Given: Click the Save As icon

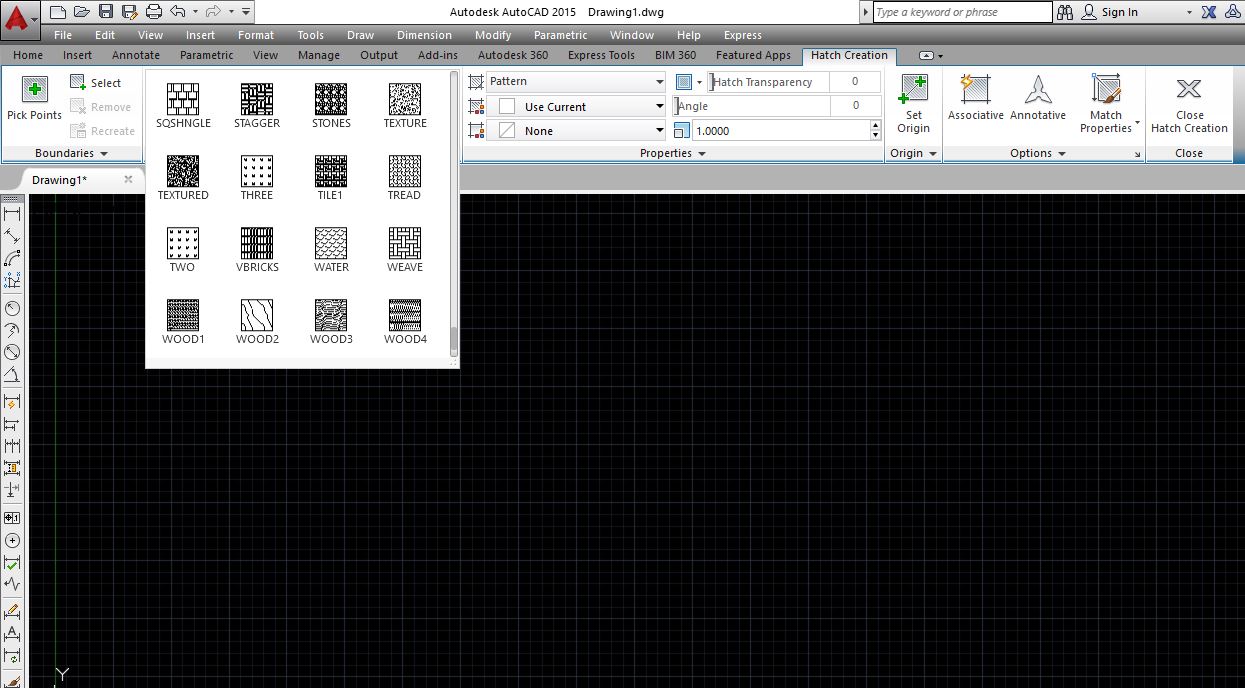Looking at the screenshot, I should coord(130,12).
